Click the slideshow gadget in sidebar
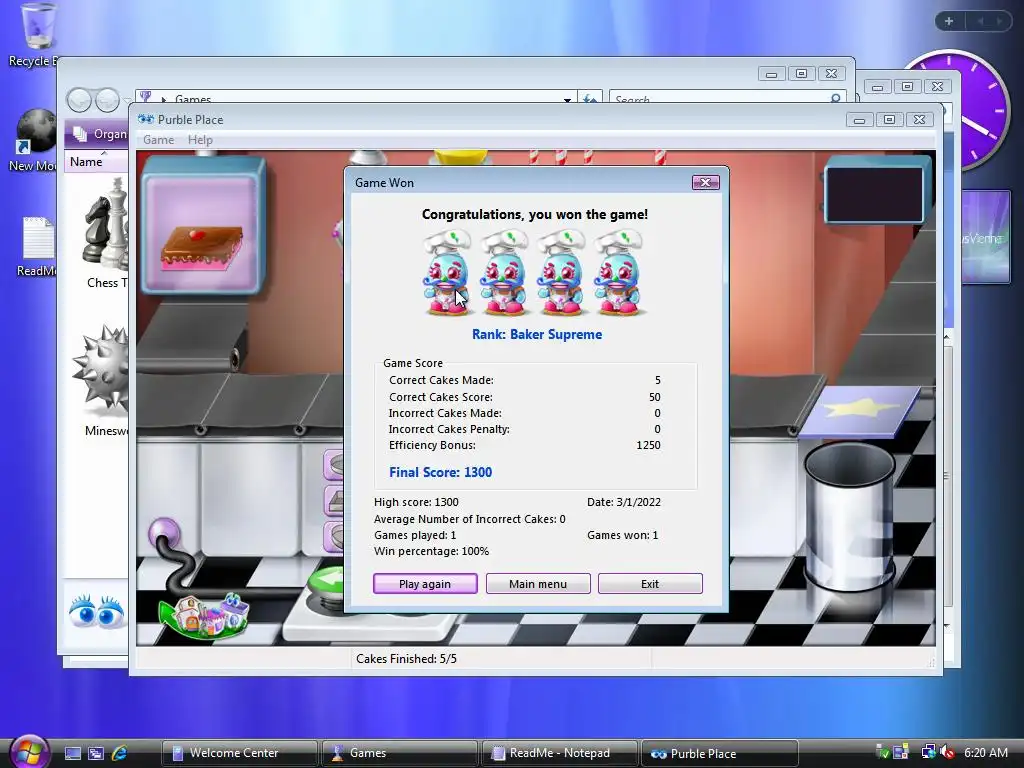 pos(986,236)
